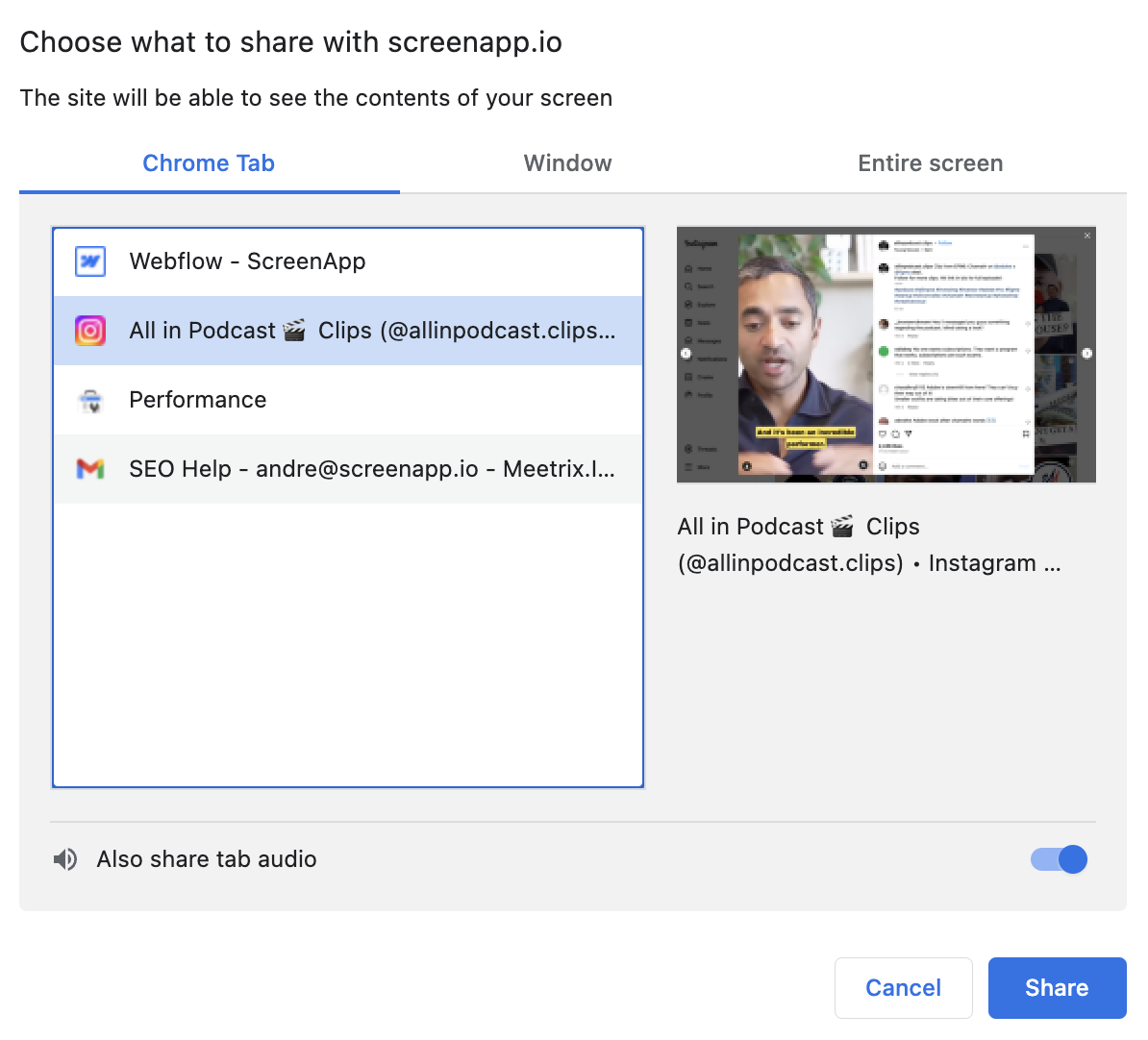Switch to the Window tab
Viewport: 1148px width, 1040px height.
click(567, 163)
